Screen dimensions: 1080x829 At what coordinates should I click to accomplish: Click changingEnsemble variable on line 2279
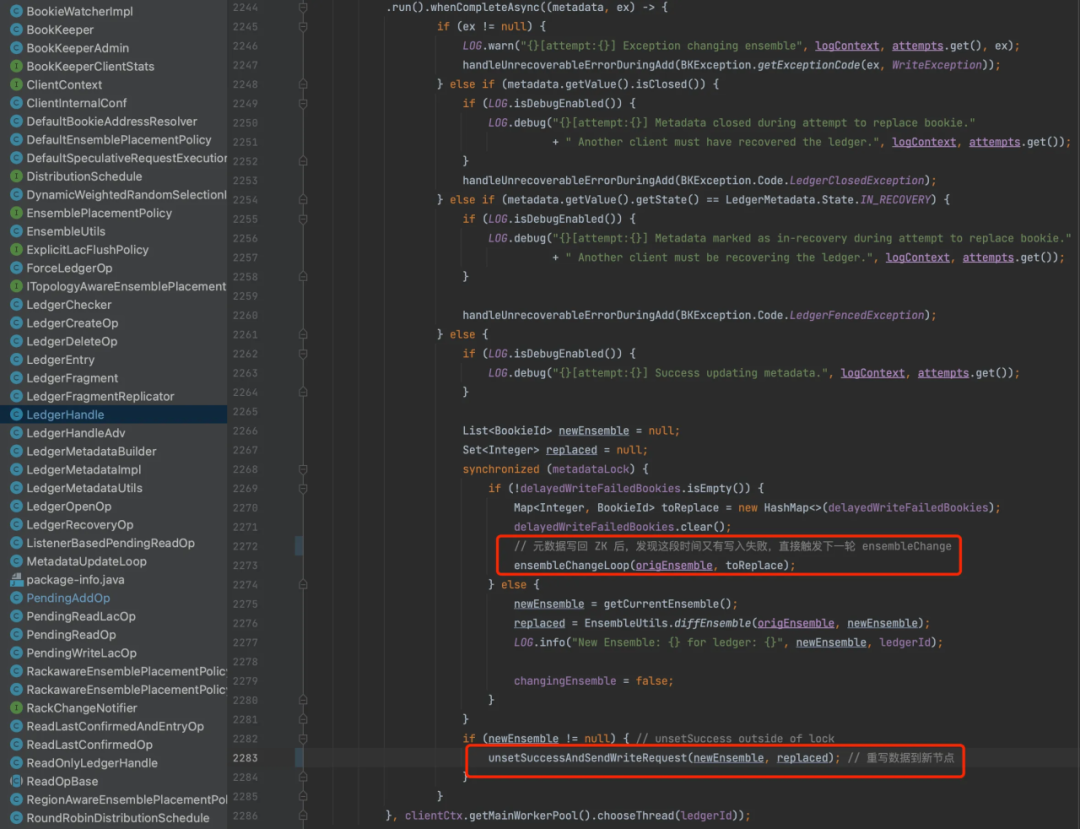565,681
